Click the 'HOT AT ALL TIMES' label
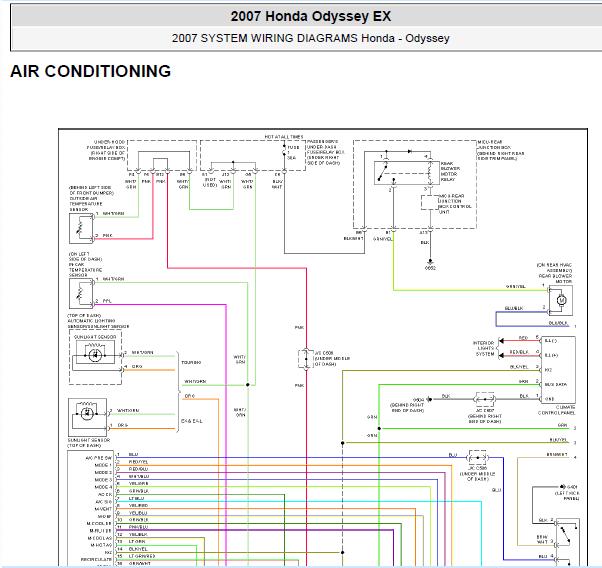 point(284,137)
